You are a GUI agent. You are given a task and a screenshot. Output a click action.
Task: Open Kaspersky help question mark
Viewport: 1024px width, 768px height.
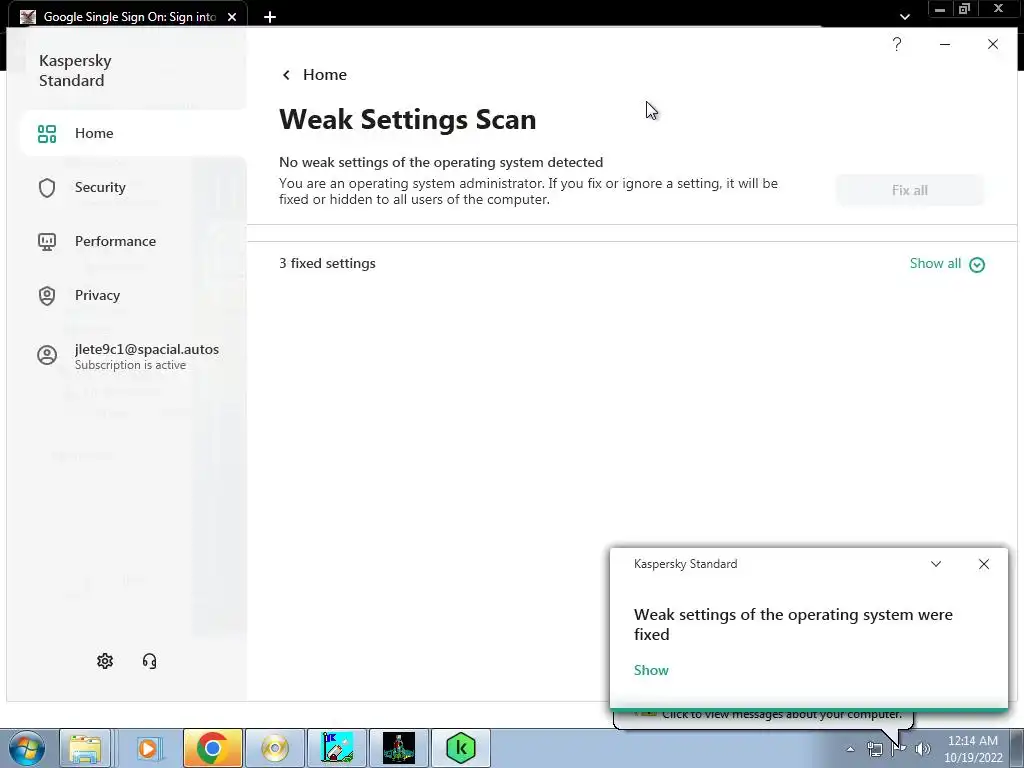pos(897,44)
